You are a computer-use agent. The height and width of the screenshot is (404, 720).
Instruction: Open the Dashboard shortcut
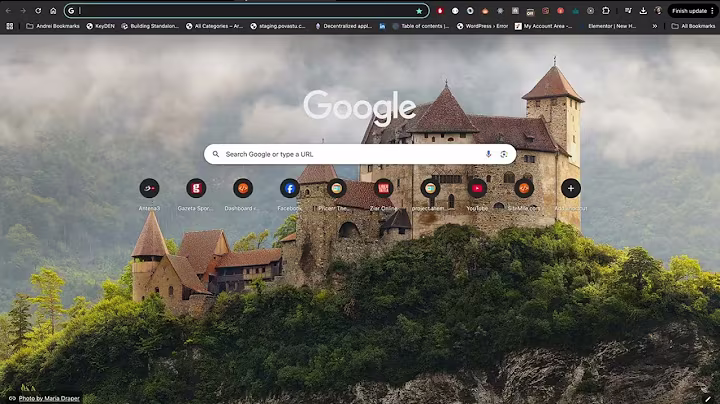pyautogui.click(x=243, y=194)
